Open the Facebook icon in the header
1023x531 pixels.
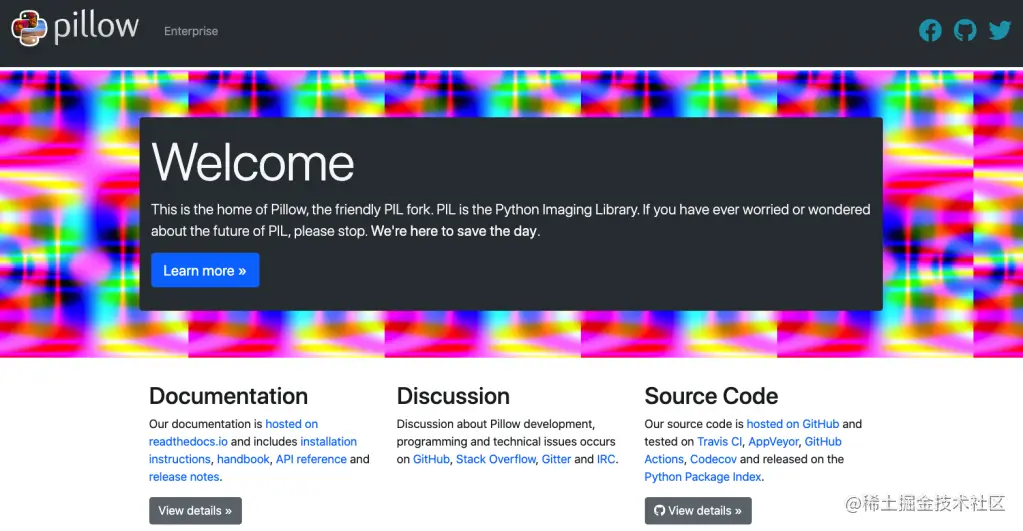[x=930, y=30]
